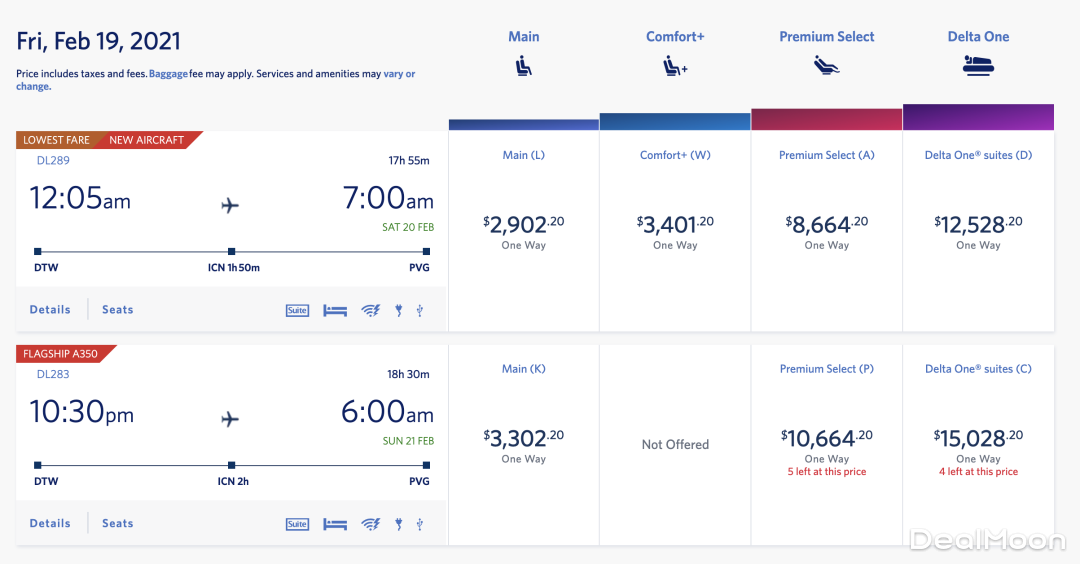Image resolution: width=1080 pixels, height=564 pixels.
Task: Select the Premium Select column header
Action: point(826,37)
